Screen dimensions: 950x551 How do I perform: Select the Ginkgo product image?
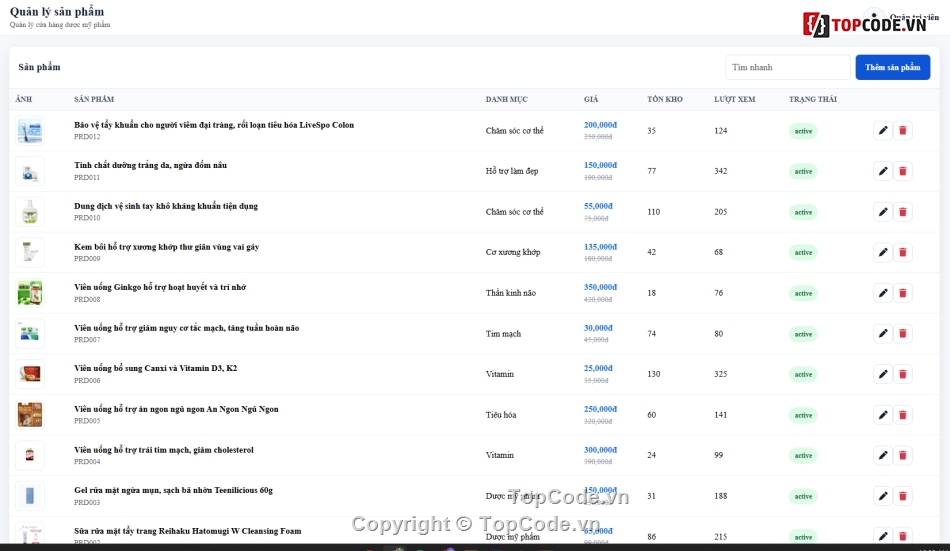tap(30, 293)
